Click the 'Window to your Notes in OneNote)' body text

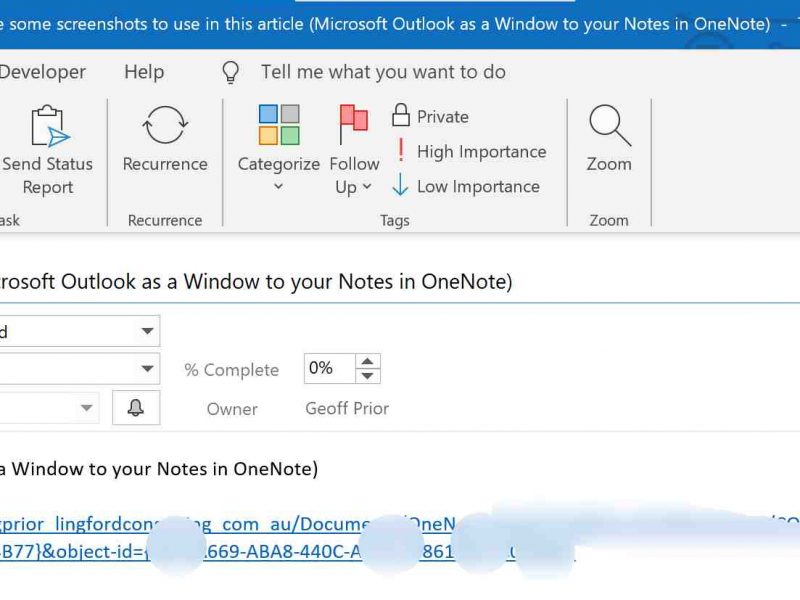(x=165, y=468)
